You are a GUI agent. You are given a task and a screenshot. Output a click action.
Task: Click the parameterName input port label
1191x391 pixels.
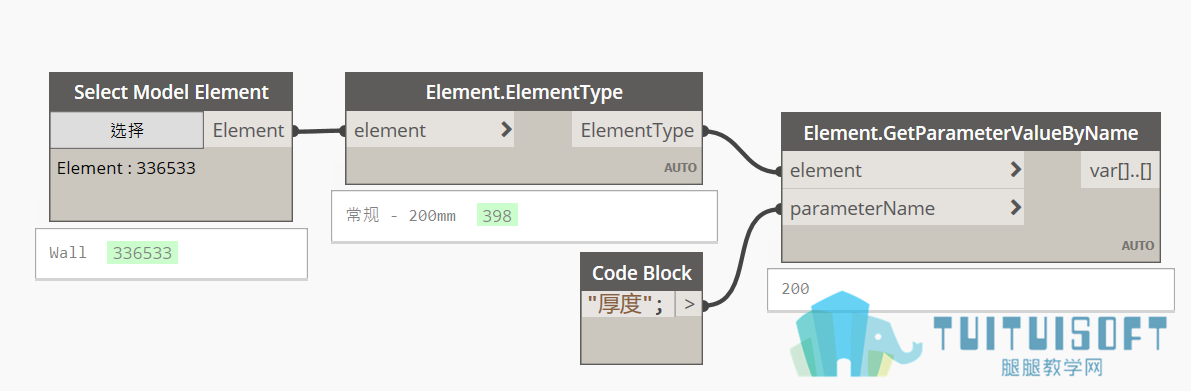[863, 208]
